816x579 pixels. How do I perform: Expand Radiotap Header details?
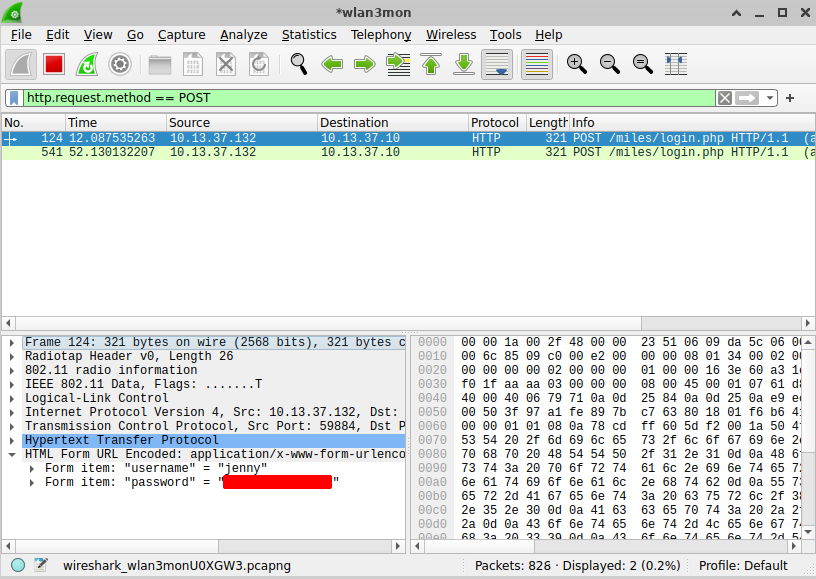coord(12,356)
